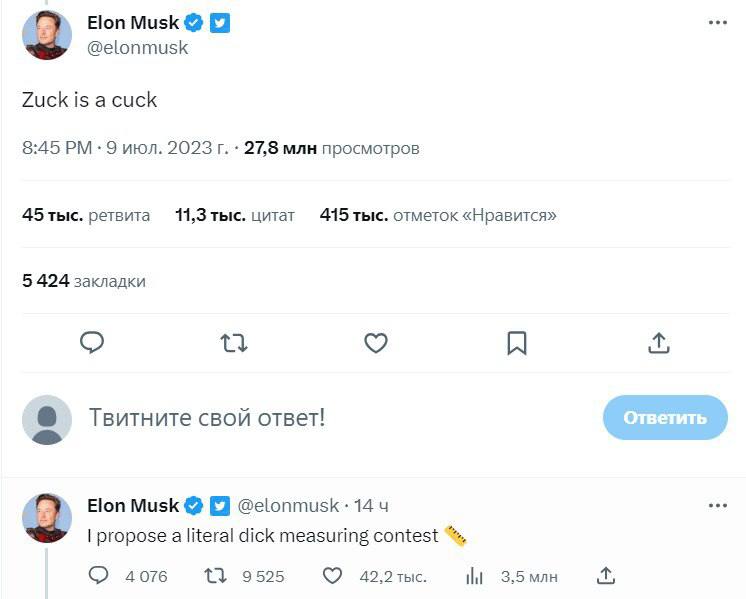This screenshot has width=746, height=599.
Task: Open the 11,3 тыс. цитат list
Action: click(x=234, y=215)
